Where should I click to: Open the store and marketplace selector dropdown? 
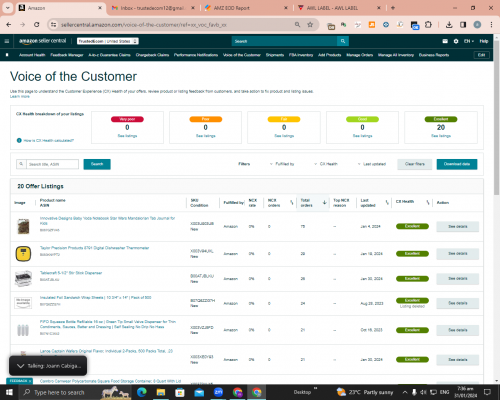[x=108, y=41]
